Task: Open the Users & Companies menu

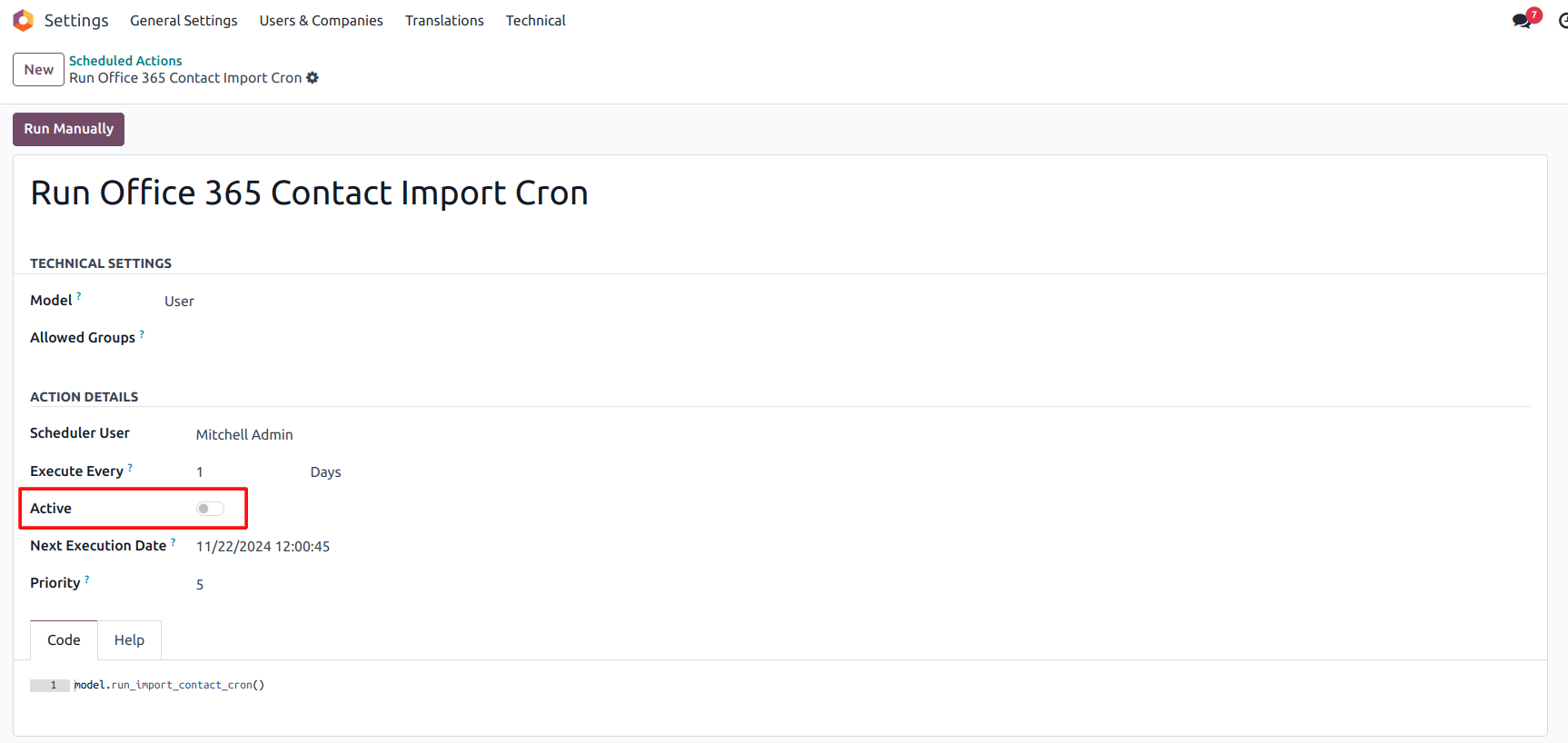Action: tap(321, 20)
